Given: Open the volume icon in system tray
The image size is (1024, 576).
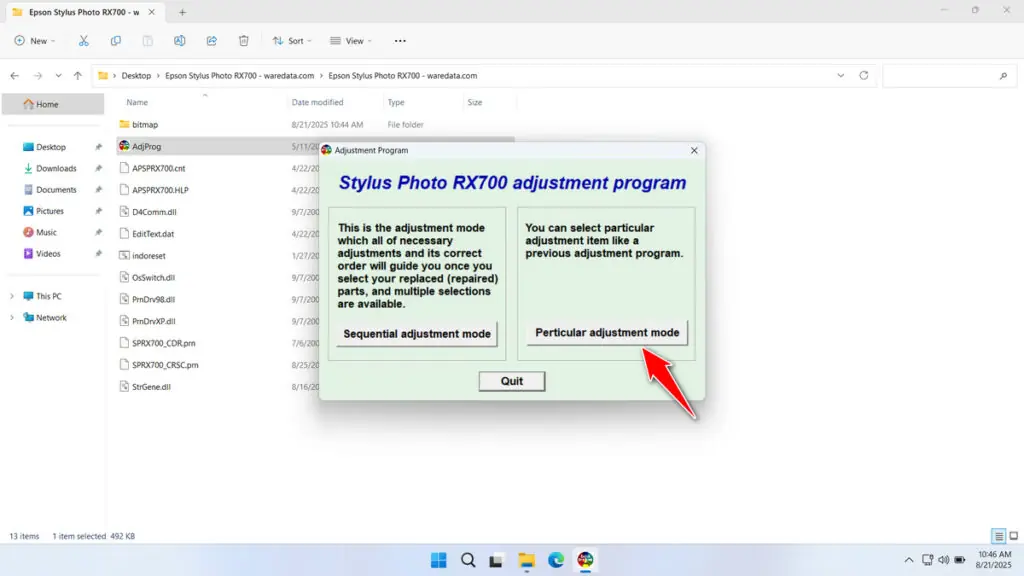Looking at the screenshot, I should tap(944, 560).
